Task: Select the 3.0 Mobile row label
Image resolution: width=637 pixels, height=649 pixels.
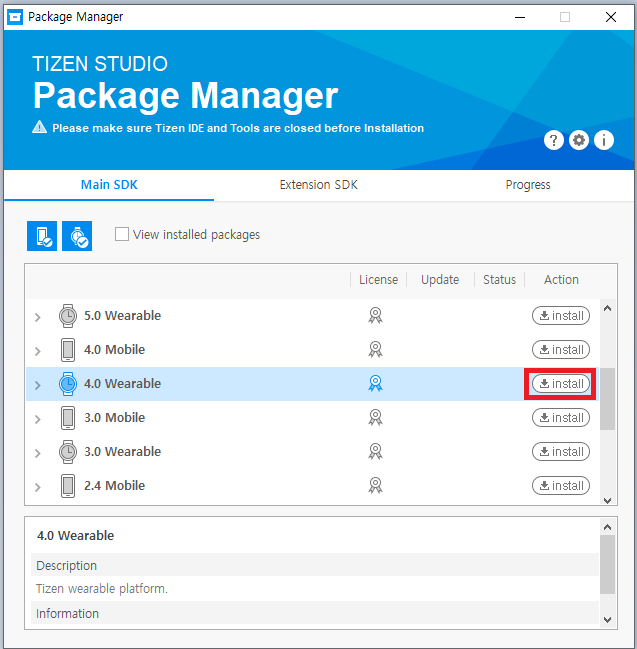Action: (115, 417)
